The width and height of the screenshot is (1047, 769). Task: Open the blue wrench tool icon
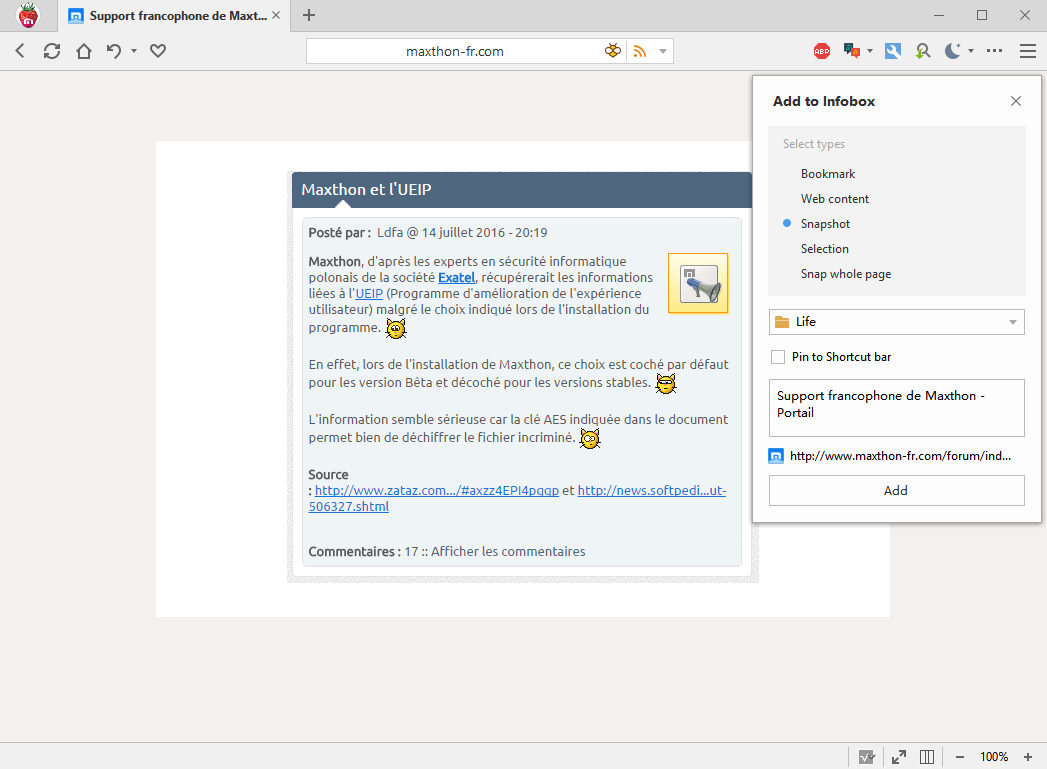point(893,51)
